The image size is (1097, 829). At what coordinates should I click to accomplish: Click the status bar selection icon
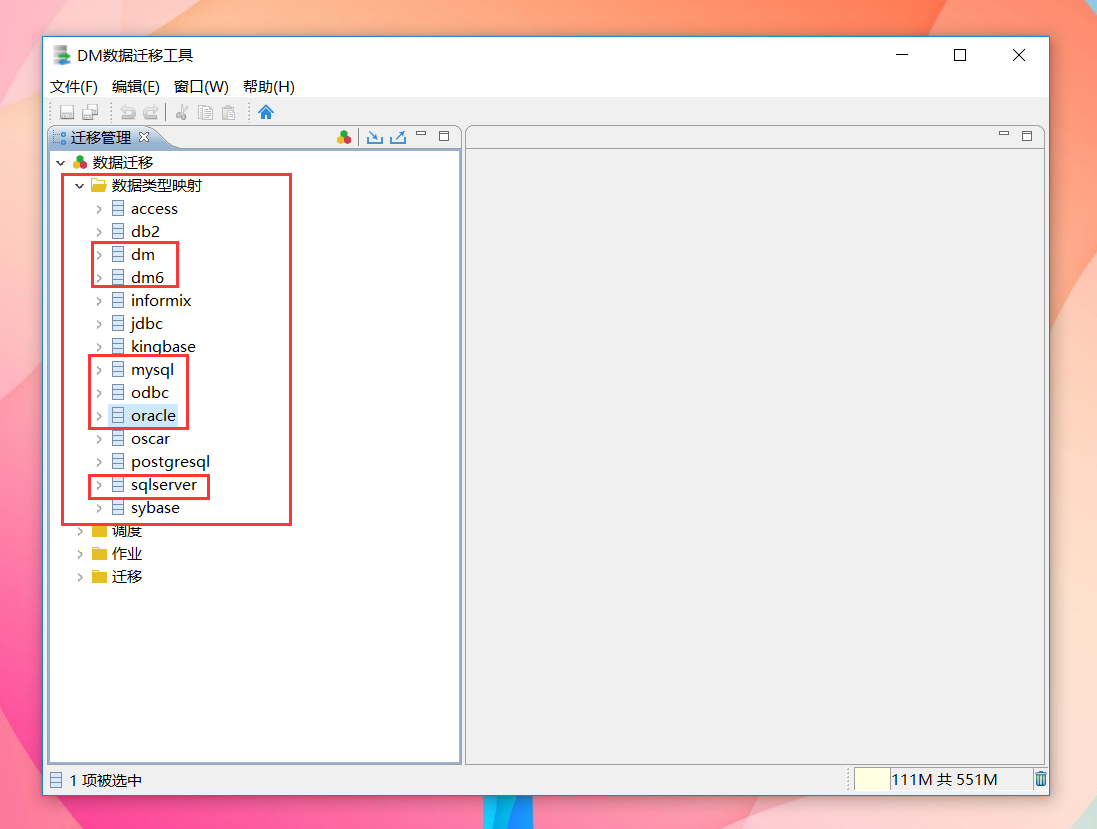pyautogui.click(x=56, y=780)
